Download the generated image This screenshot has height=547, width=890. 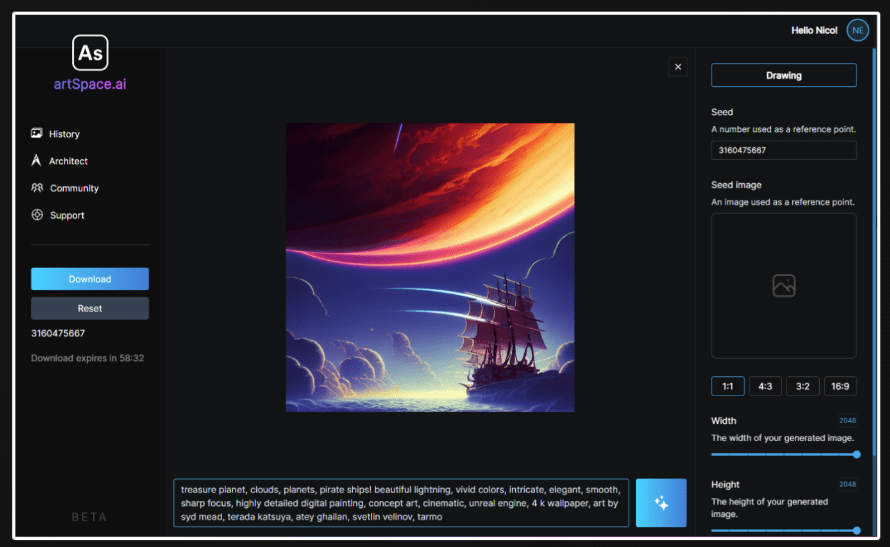tap(90, 279)
